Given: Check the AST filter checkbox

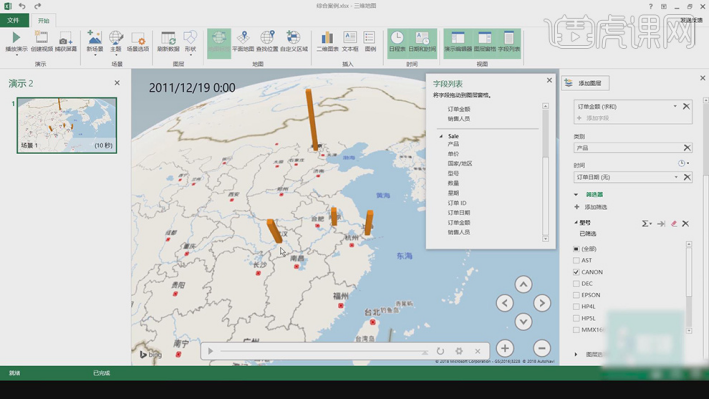Looking at the screenshot, I should click(576, 260).
